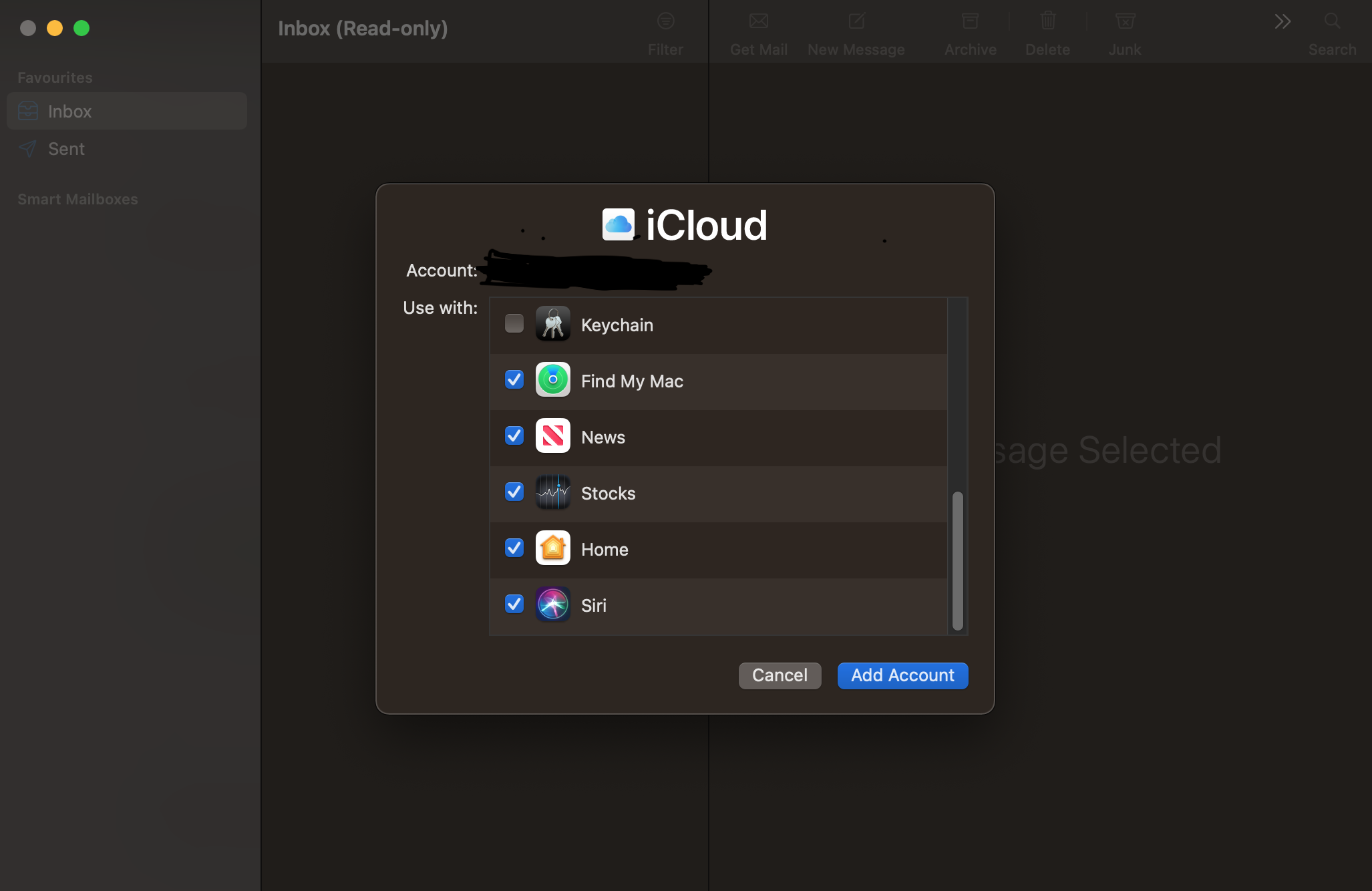
Task: Select Inbox in Favourites sidebar
Action: click(x=69, y=112)
